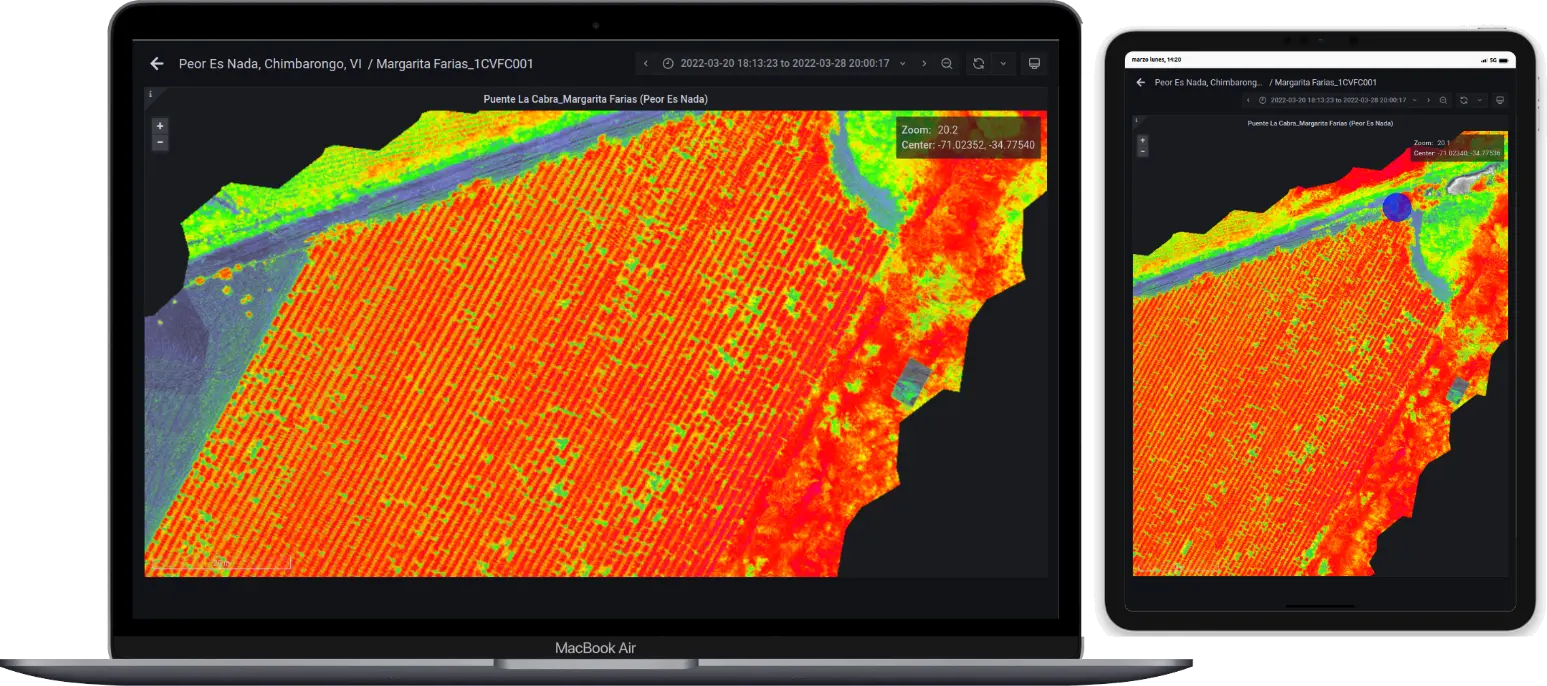Zoom out time range on tablet
Viewport: 1547px width, 686px height.
tap(1443, 100)
